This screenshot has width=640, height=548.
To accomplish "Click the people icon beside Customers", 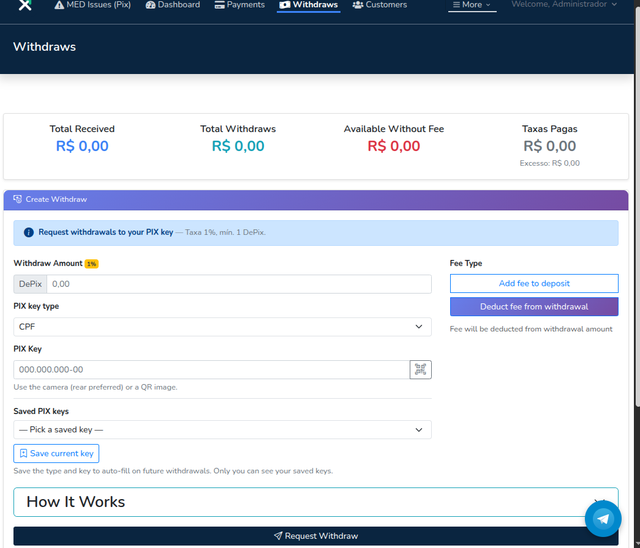I will [358, 5].
